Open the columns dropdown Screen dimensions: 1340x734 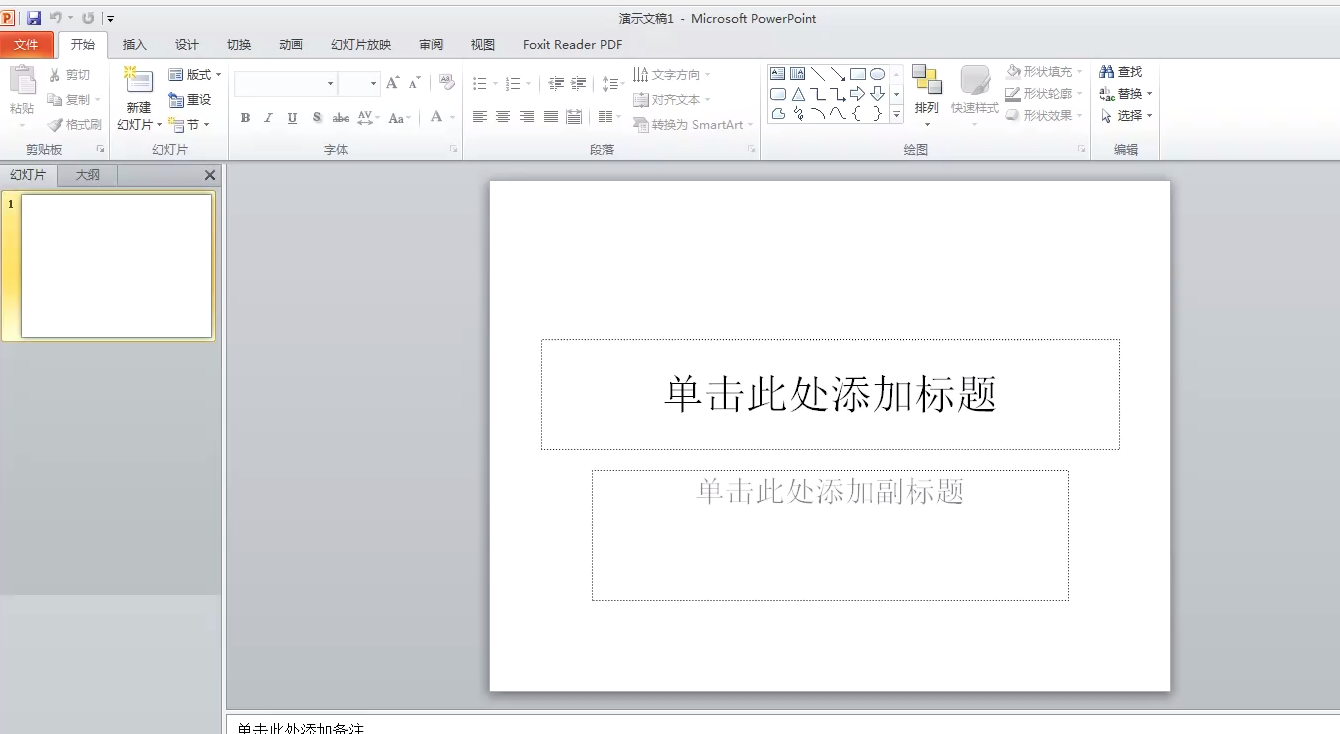coord(608,117)
